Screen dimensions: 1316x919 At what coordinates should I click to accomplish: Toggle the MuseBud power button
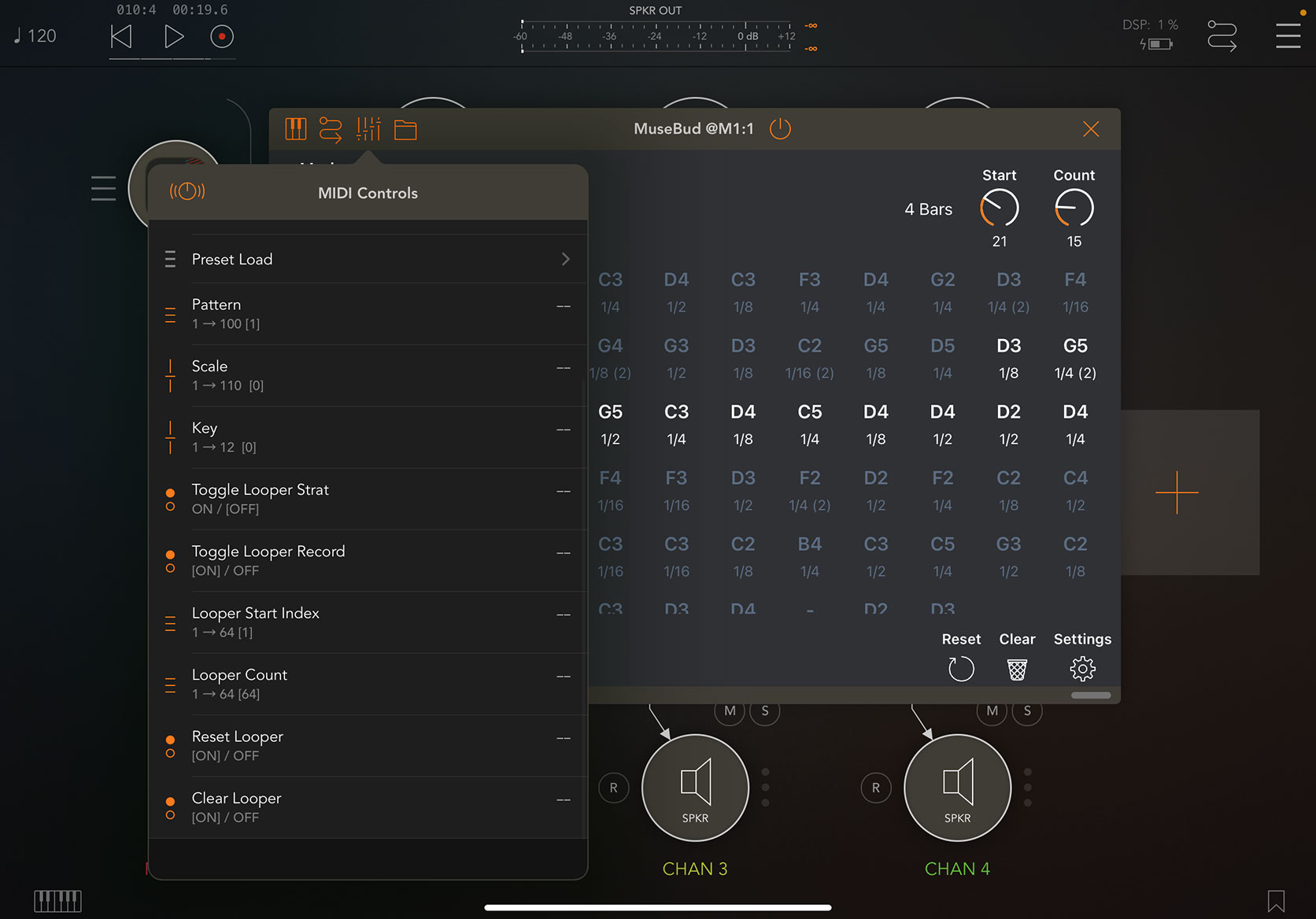point(780,129)
